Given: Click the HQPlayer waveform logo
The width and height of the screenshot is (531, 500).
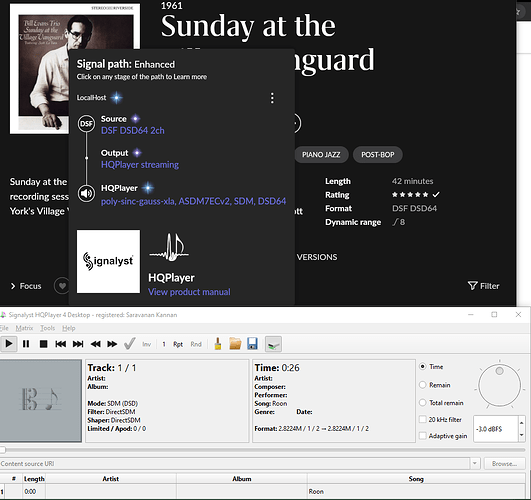Looking at the screenshot, I should click(x=169, y=247).
